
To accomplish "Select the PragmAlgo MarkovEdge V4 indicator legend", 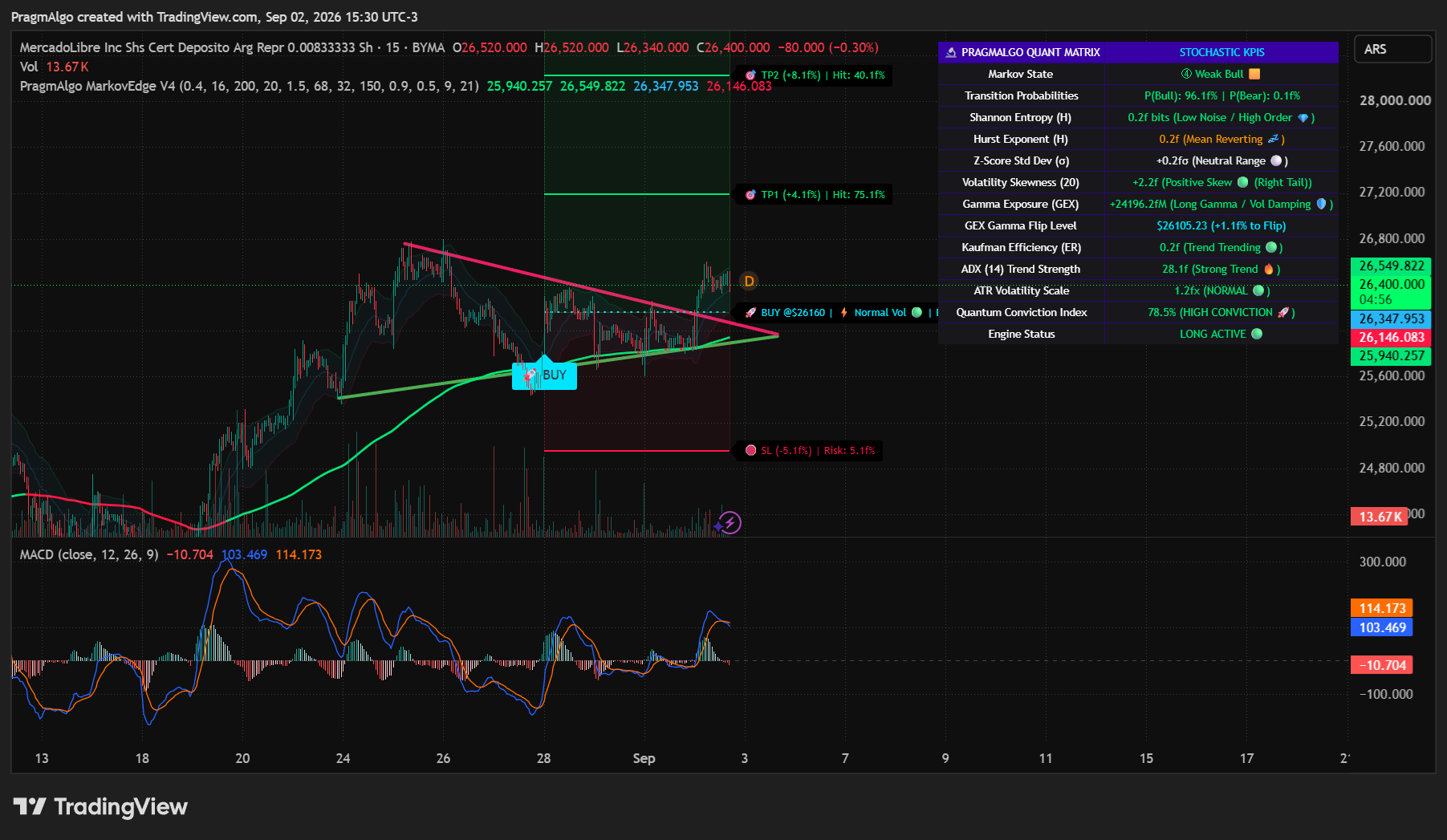I will 249,86.
